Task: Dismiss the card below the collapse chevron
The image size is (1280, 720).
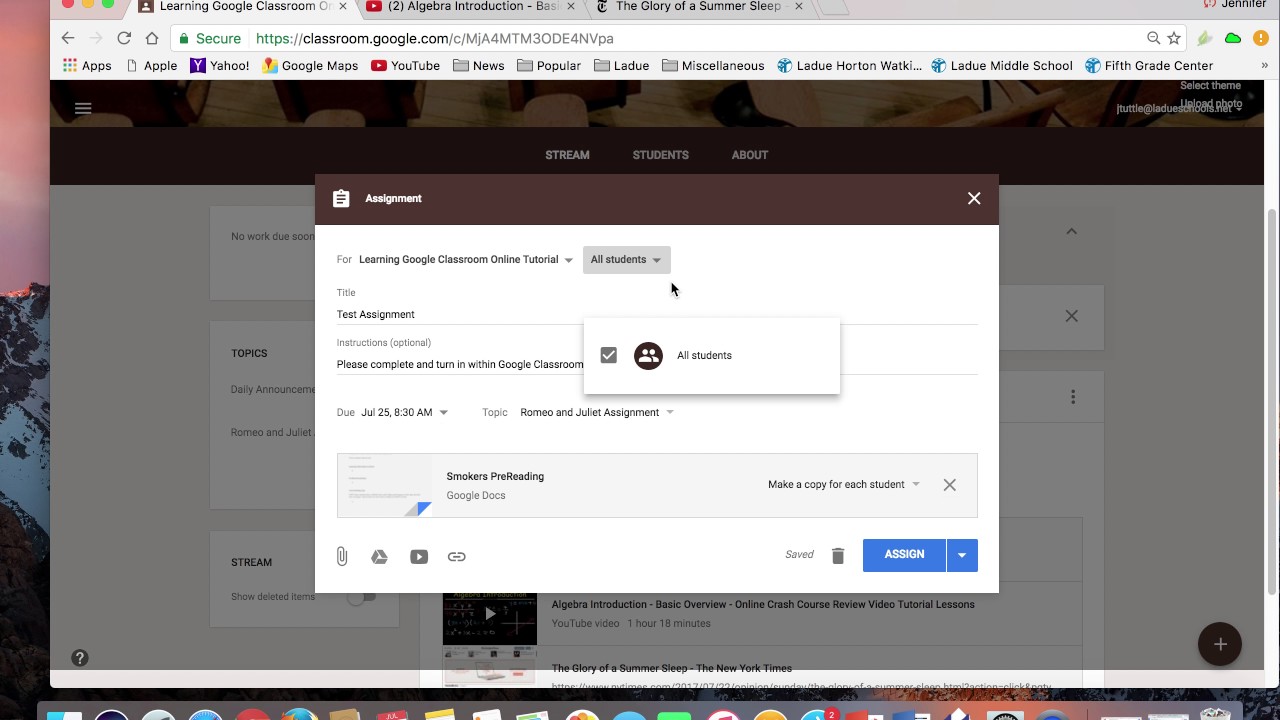Action: [x=1071, y=316]
